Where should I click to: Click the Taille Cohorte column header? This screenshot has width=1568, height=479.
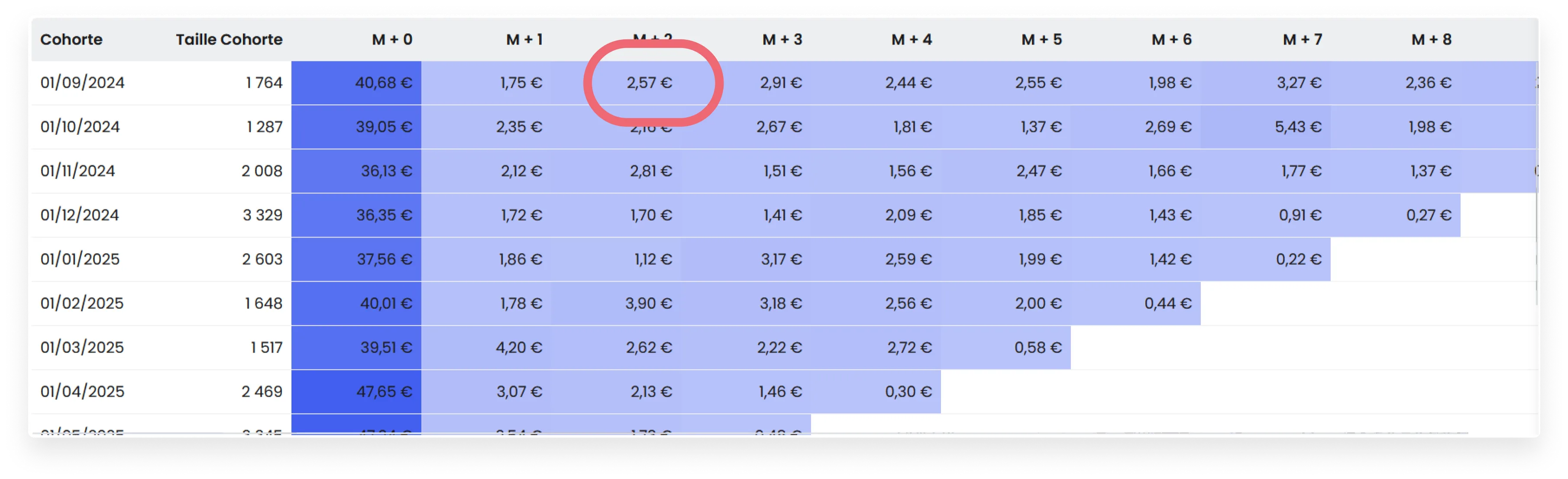(229, 39)
